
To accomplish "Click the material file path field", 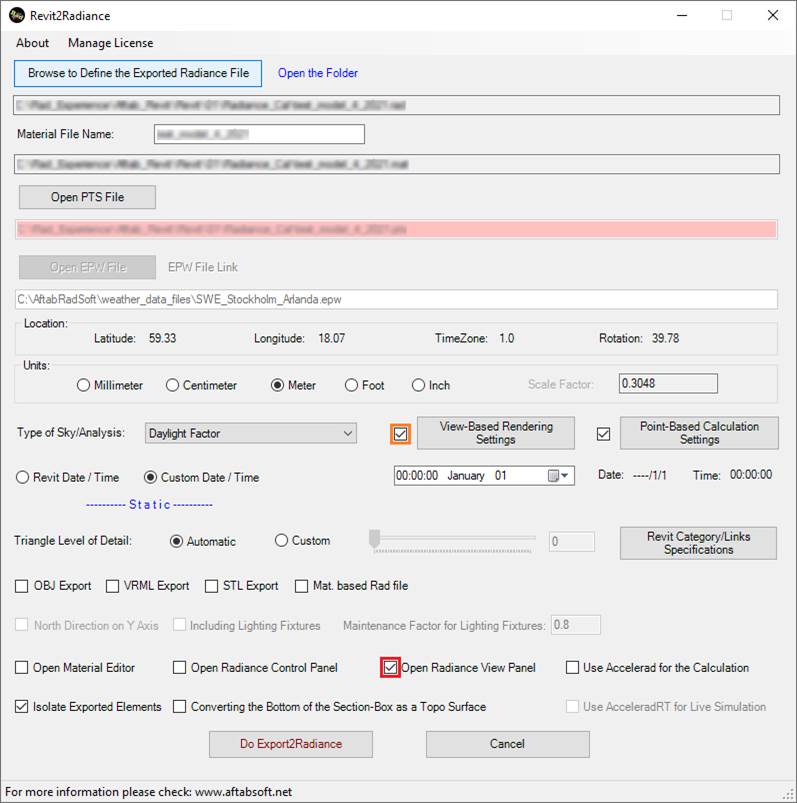I will pyautogui.click(x=396, y=164).
